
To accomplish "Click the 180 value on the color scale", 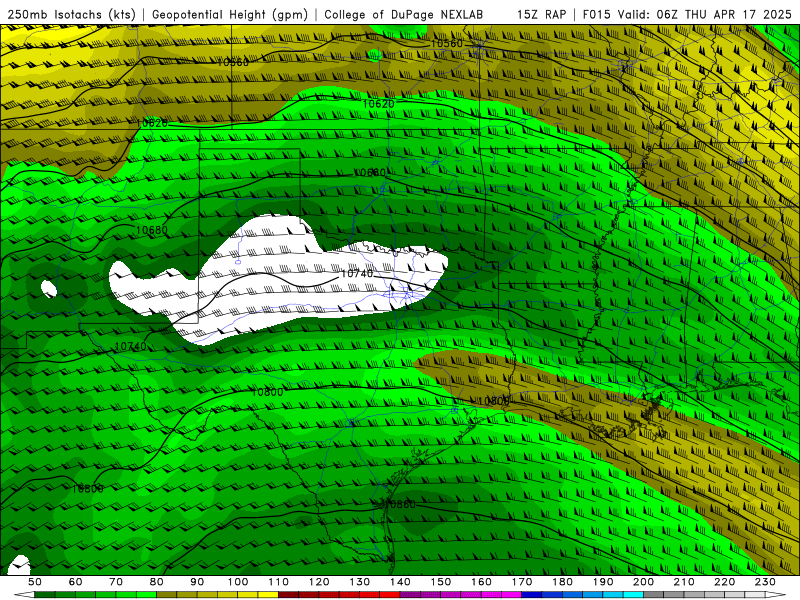I will pyautogui.click(x=563, y=582).
